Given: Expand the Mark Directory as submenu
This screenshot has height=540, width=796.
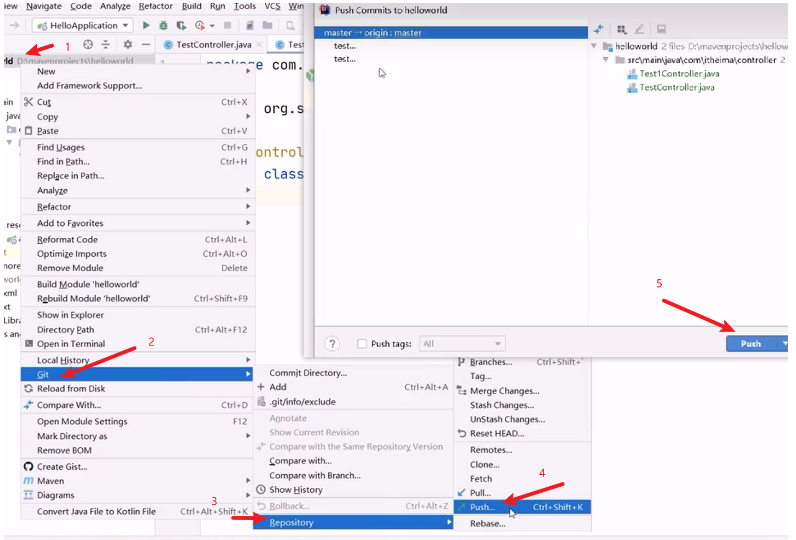Looking at the screenshot, I should 137,436.
